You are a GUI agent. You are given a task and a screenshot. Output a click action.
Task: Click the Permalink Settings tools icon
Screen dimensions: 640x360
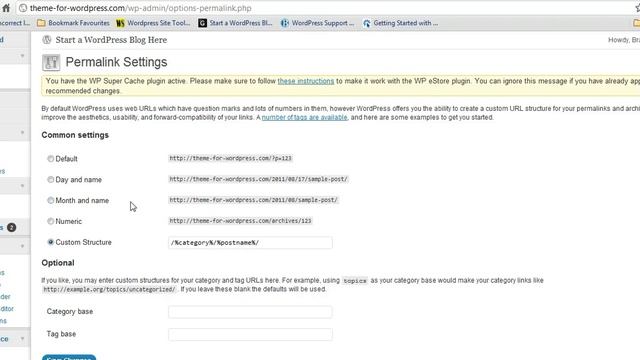point(51,62)
